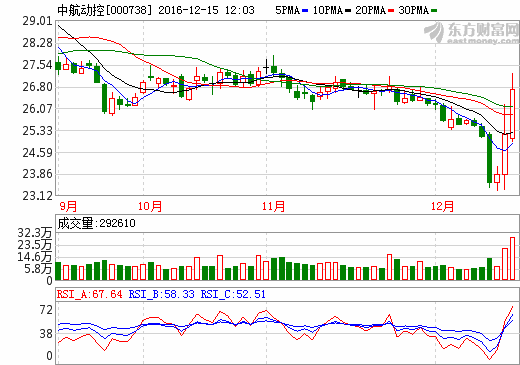Viewport: 520px width, 365px height.
Task: Click the 5.8万 volume axis label
Action: coord(38,269)
